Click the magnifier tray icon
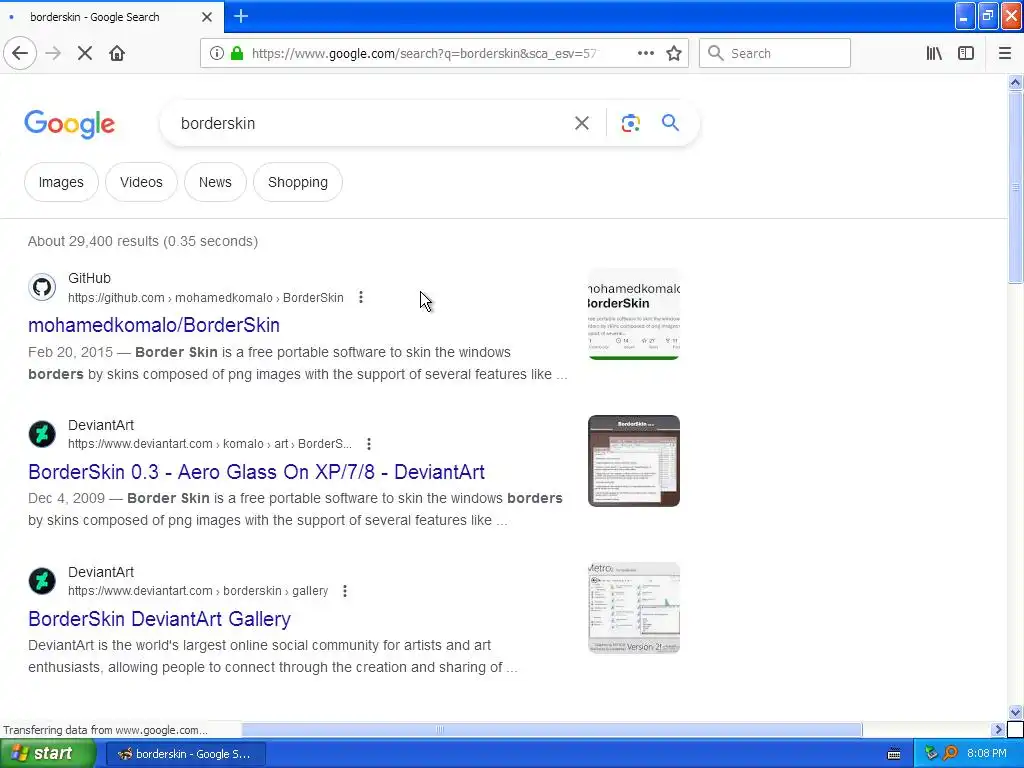This screenshot has height=768, width=1024. (x=951, y=754)
